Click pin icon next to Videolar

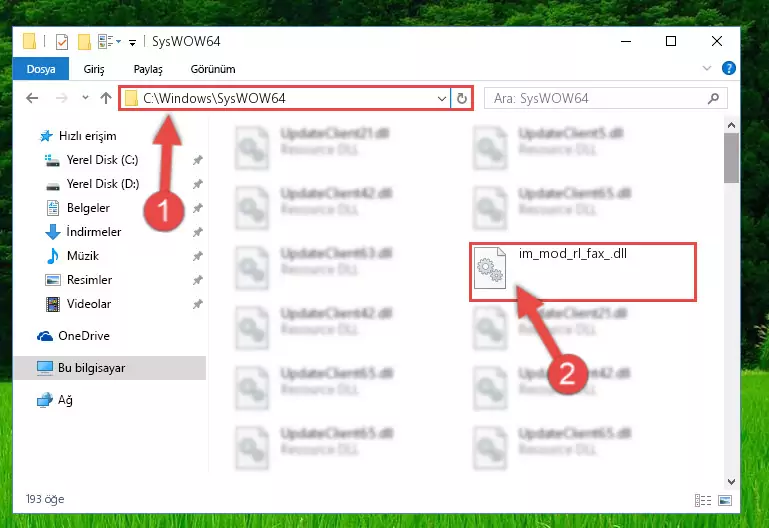tap(198, 304)
